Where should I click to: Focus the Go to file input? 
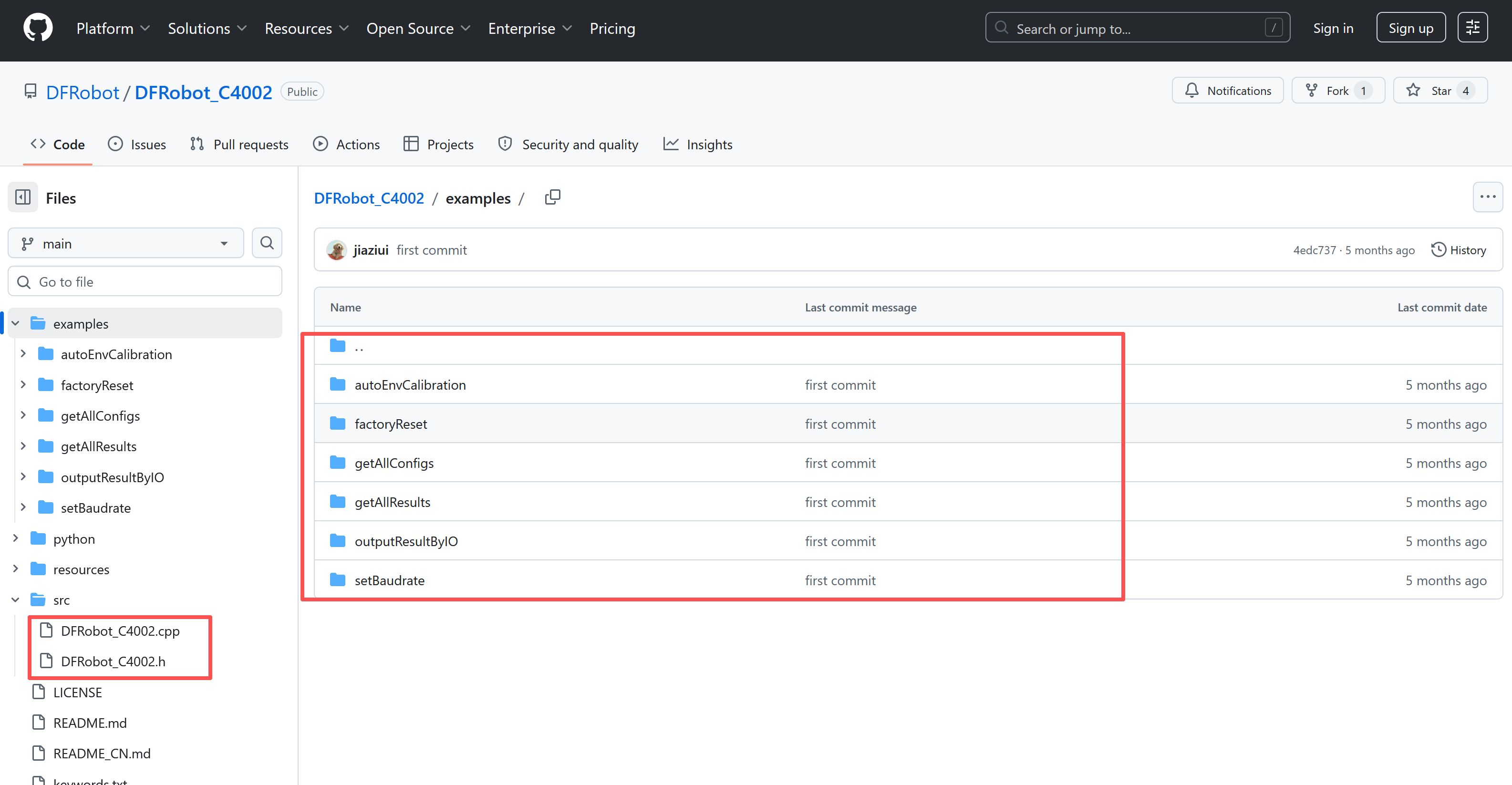tap(145, 281)
